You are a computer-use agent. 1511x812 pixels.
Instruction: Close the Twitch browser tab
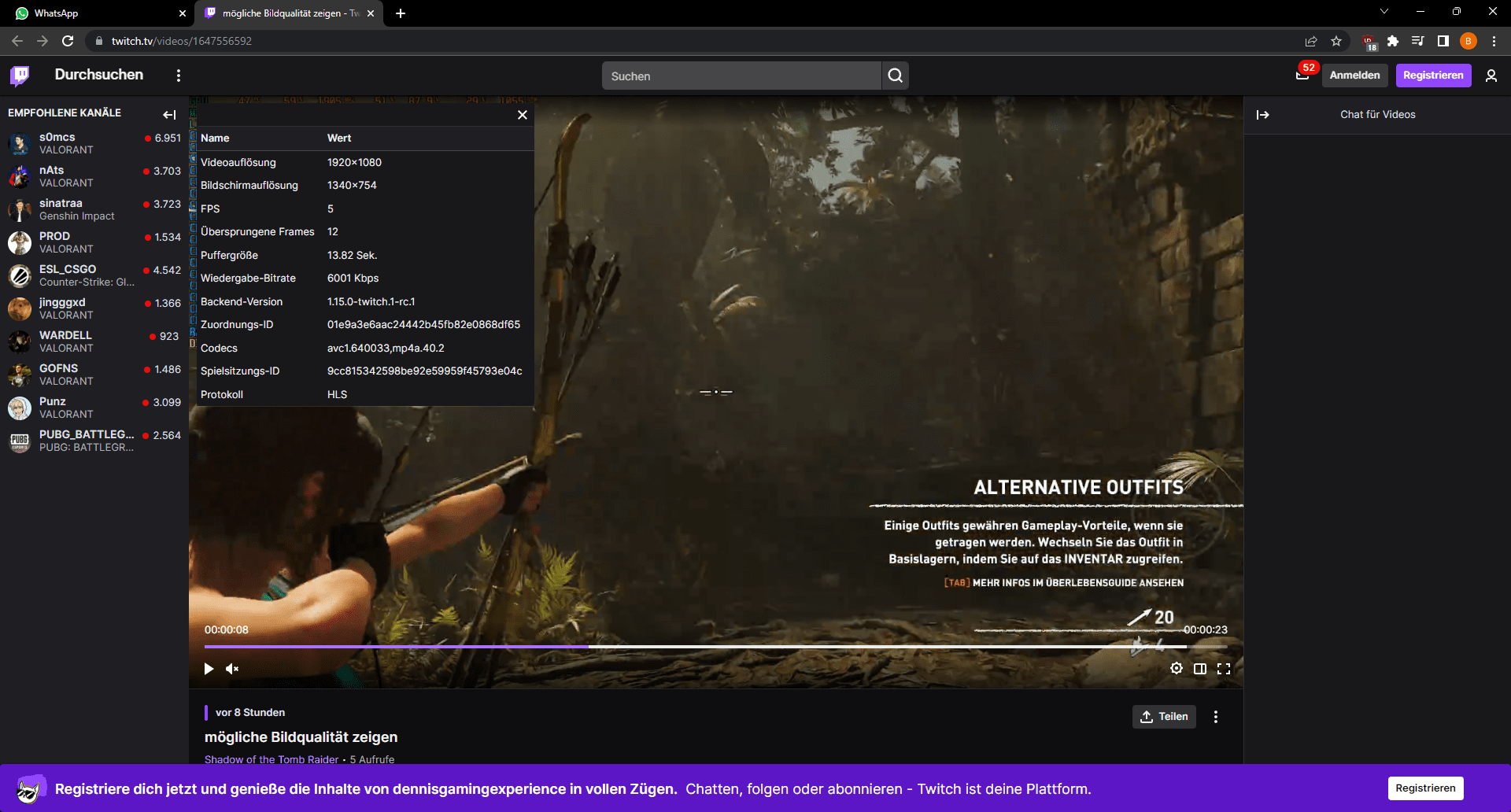tap(371, 13)
